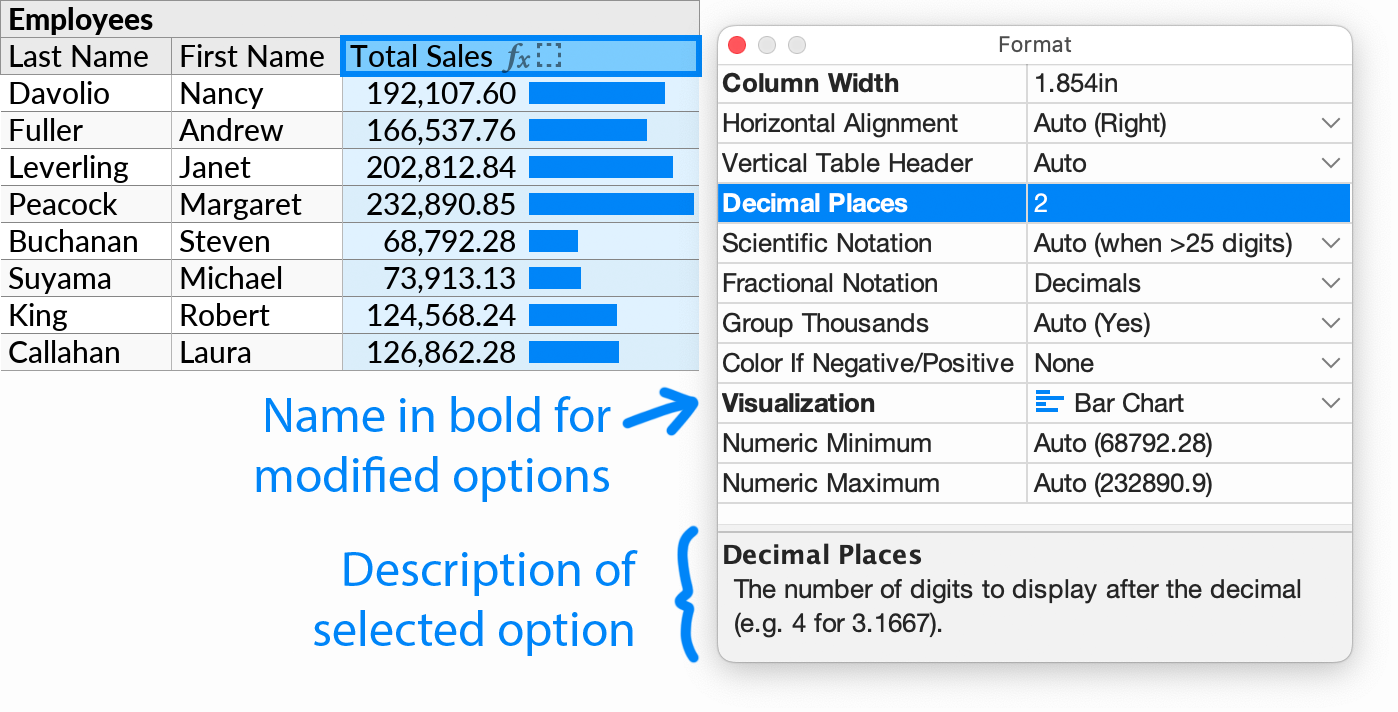1398x712 pixels.
Task: Open the Horizontal Alignment dropdown
Action: 1330,123
